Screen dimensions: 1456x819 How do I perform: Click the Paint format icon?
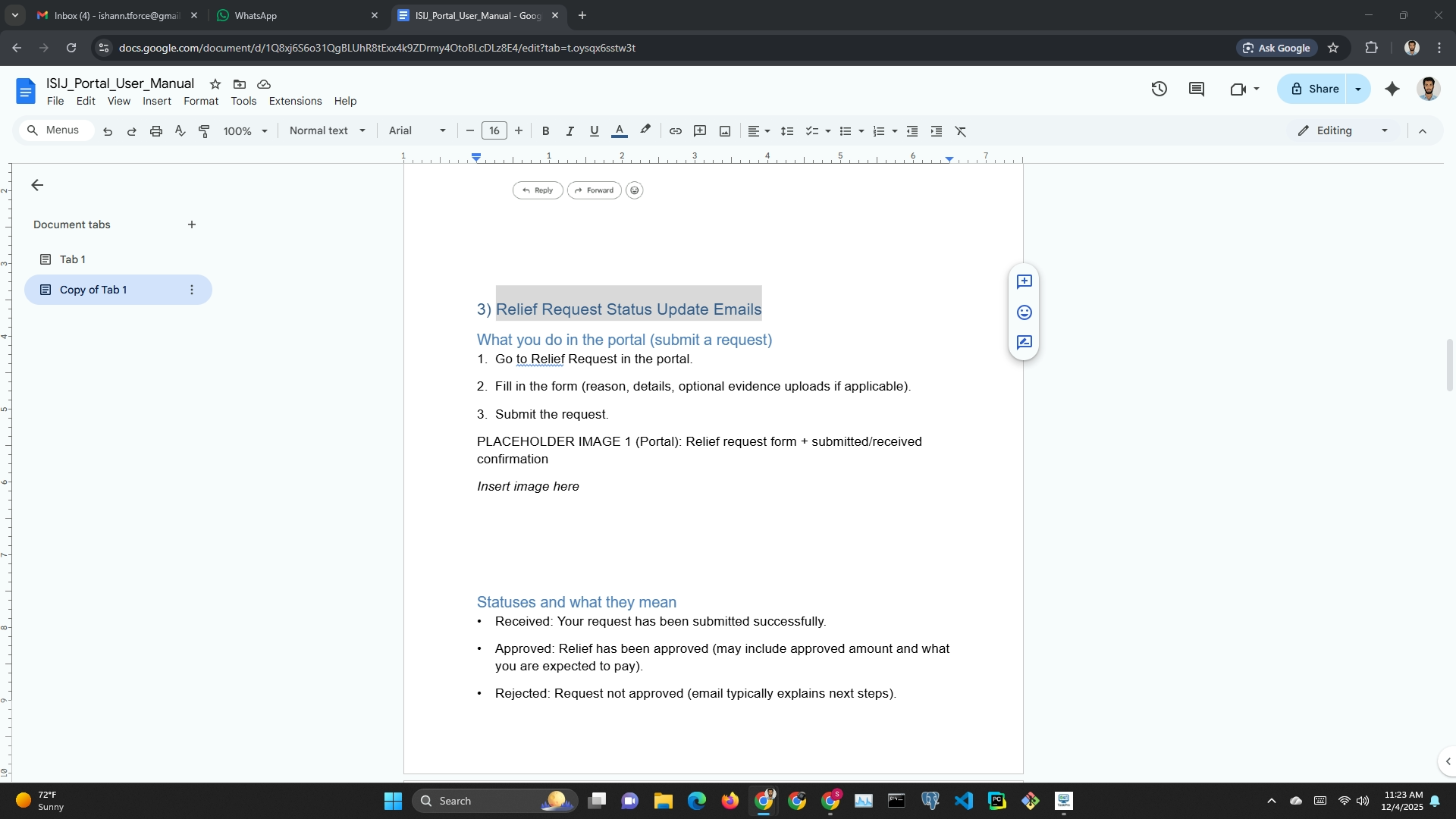(x=204, y=131)
